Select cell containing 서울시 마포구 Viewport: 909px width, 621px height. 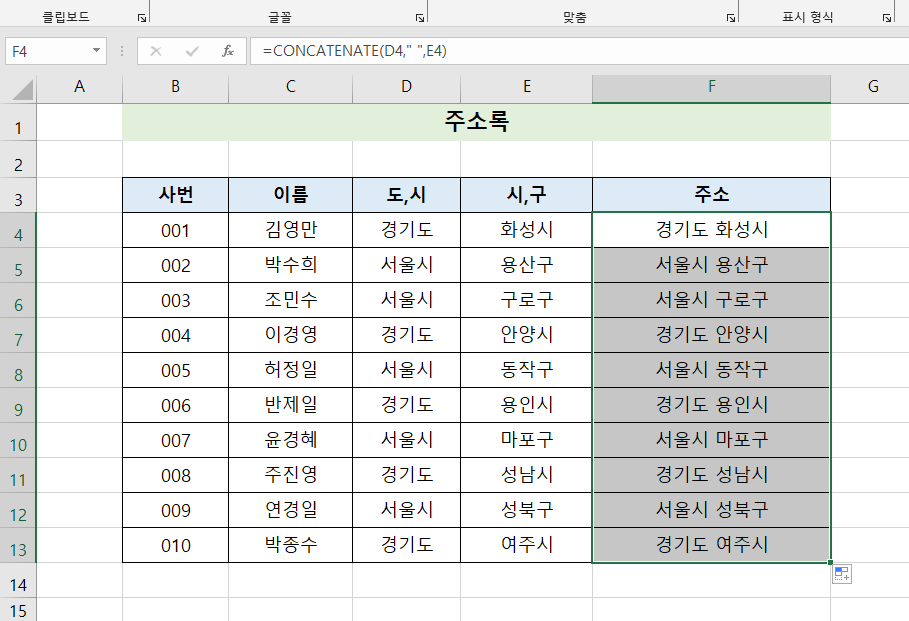click(x=711, y=440)
